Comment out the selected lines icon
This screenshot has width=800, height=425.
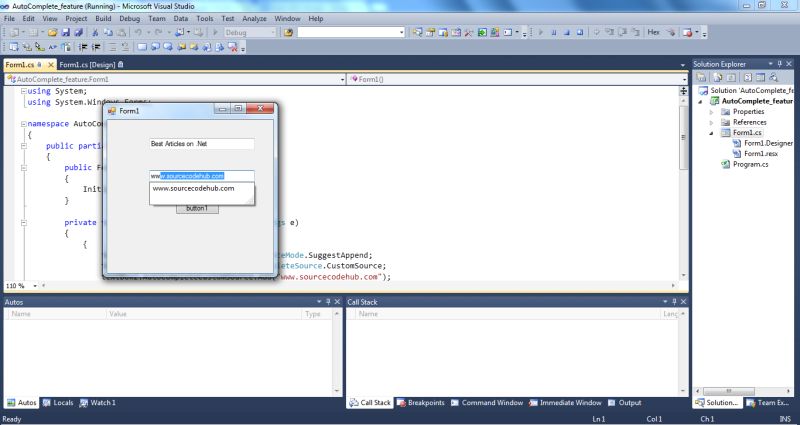(113, 47)
